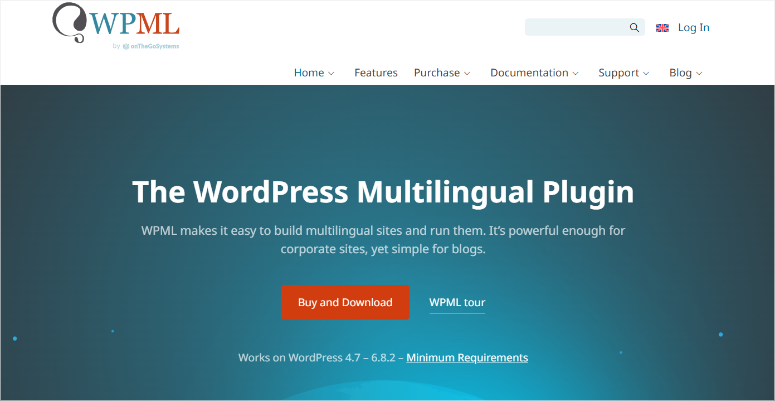Click the Buy and Download button
The image size is (775, 401).
345,302
